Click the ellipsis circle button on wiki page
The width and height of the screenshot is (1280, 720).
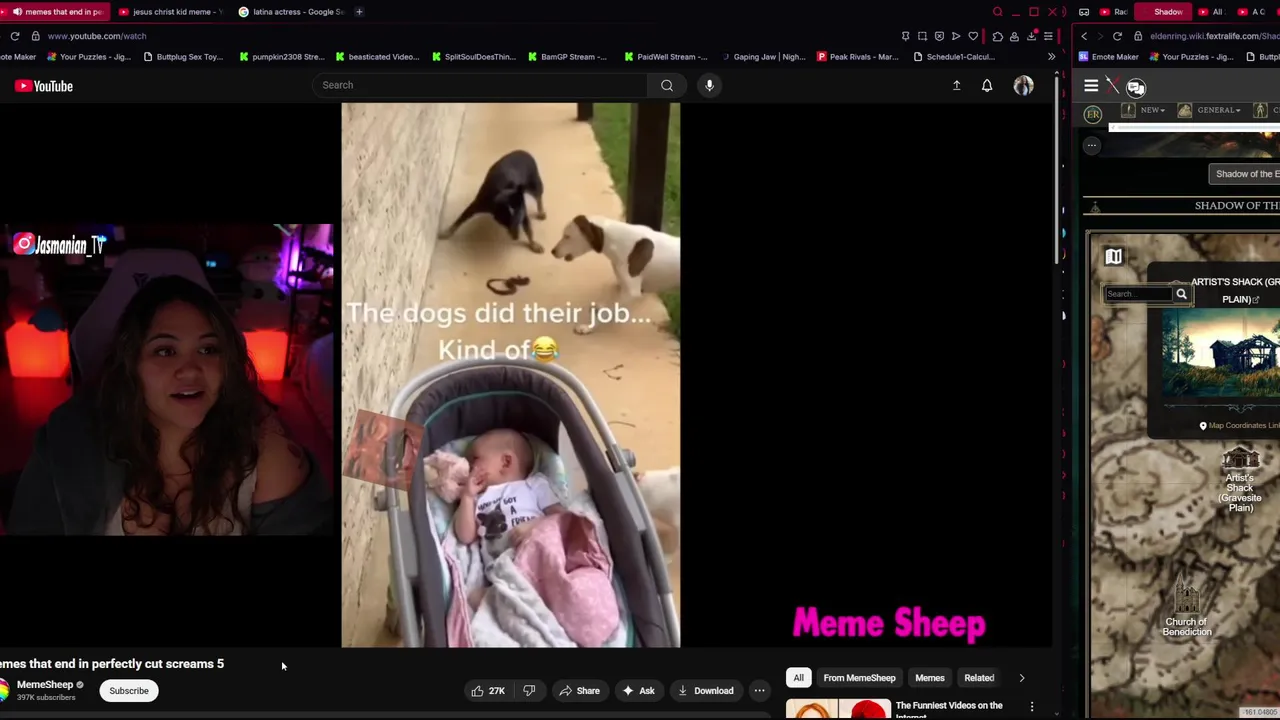[1092, 145]
